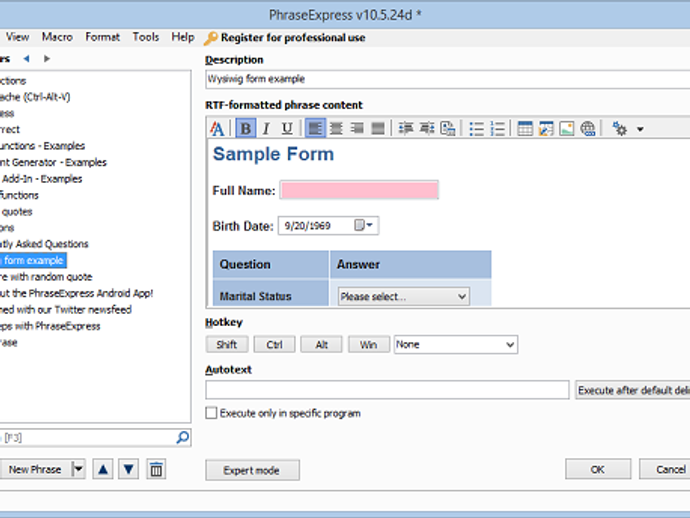Toggle the Win hotkey modifier
This screenshot has width=690, height=518.
pyautogui.click(x=368, y=345)
